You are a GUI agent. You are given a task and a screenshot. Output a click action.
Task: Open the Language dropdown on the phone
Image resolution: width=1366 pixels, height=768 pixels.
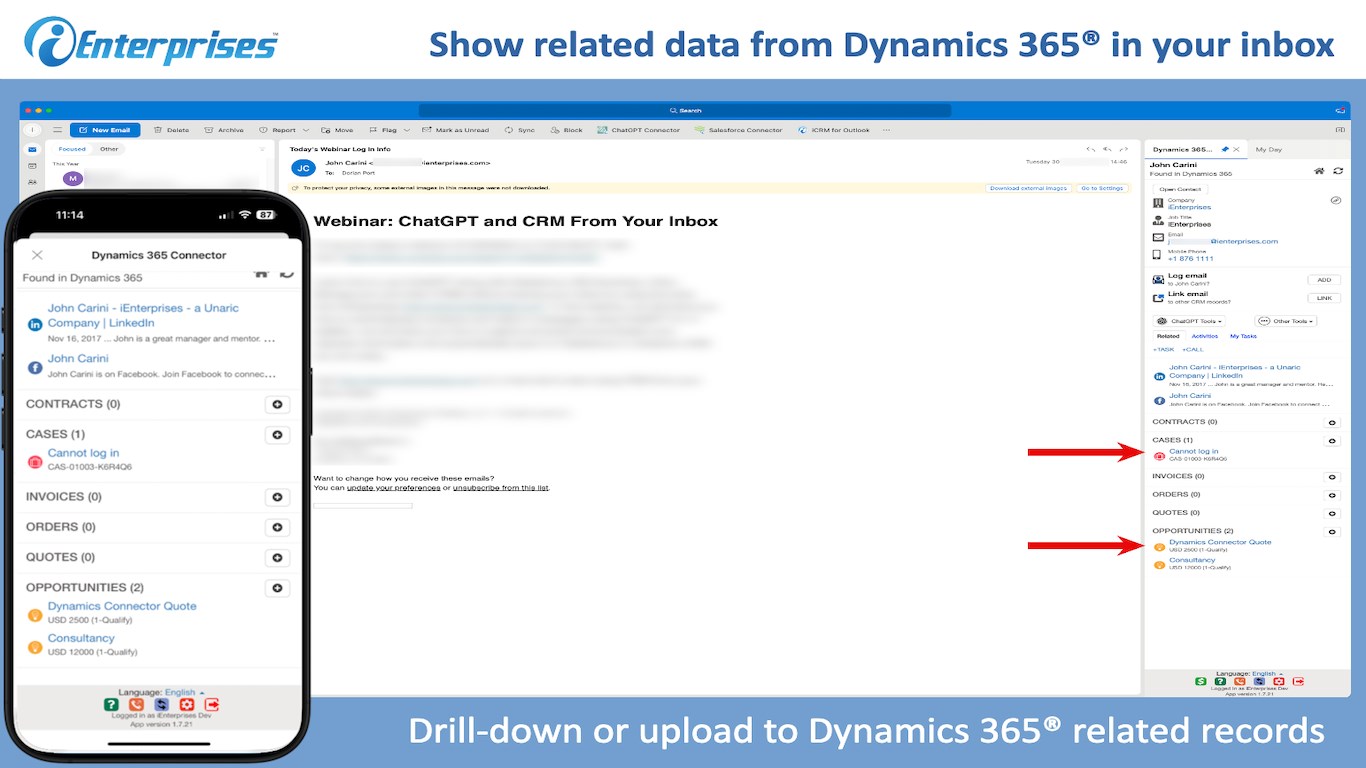(x=184, y=692)
